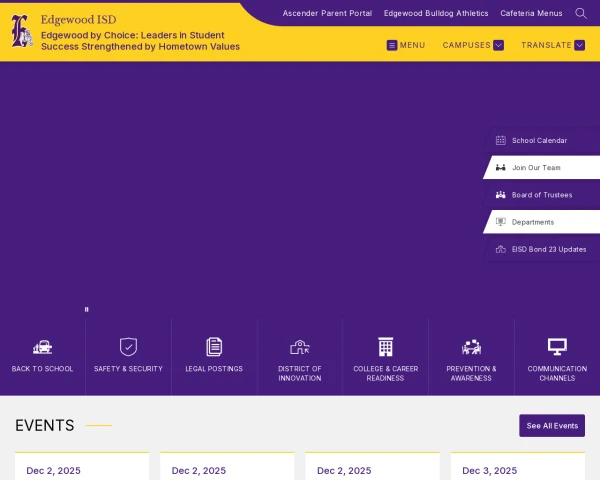The height and width of the screenshot is (480, 600).
Task: Open Back to School bus icon
Action: point(42,347)
